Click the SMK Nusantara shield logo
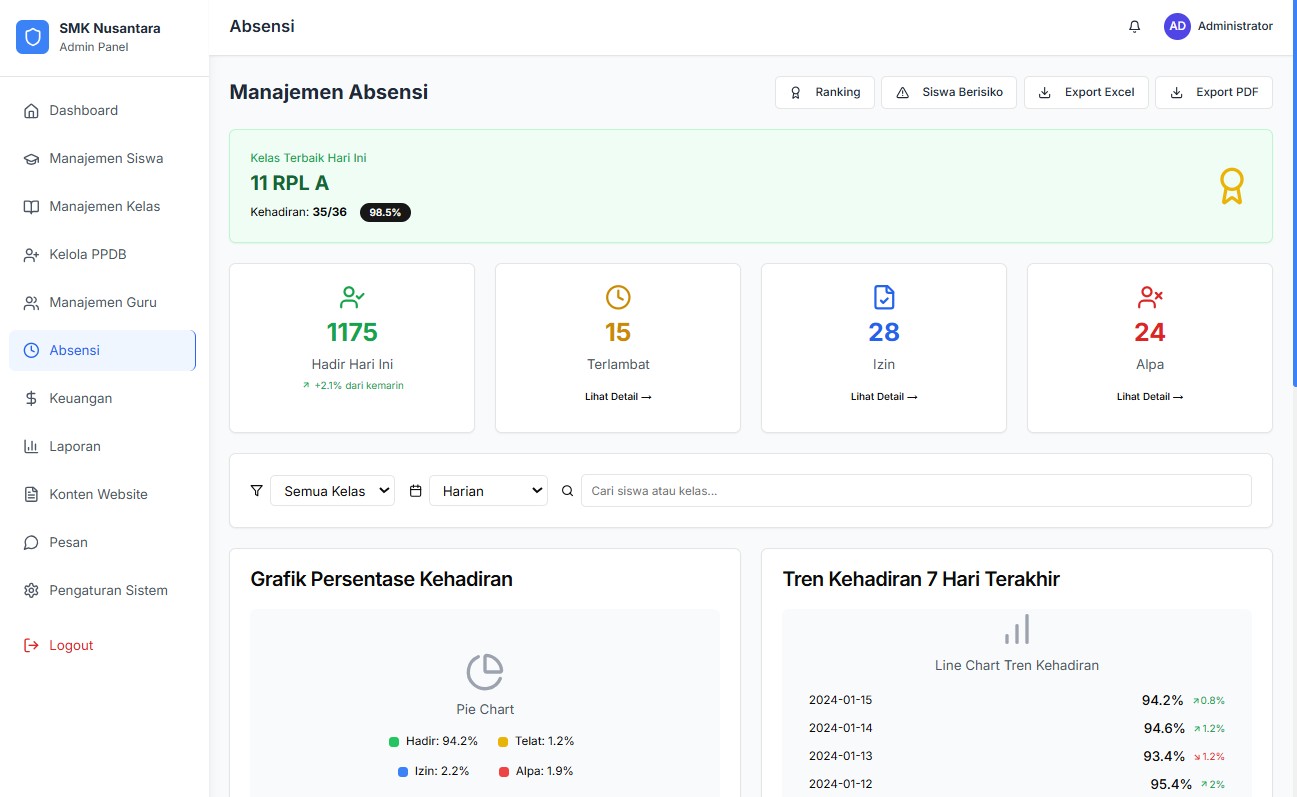Screen dimensions: 1297x797 tap(32, 37)
